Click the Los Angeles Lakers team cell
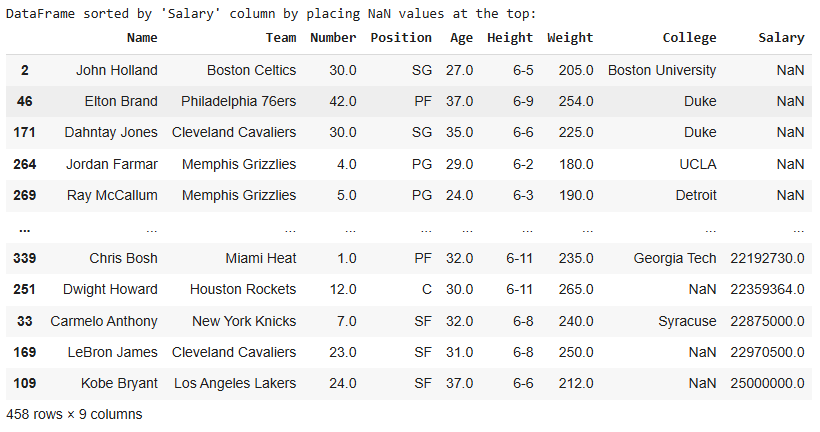The width and height of the screenshot is (820, 432). pyautogui.click(x=235, y=383)
